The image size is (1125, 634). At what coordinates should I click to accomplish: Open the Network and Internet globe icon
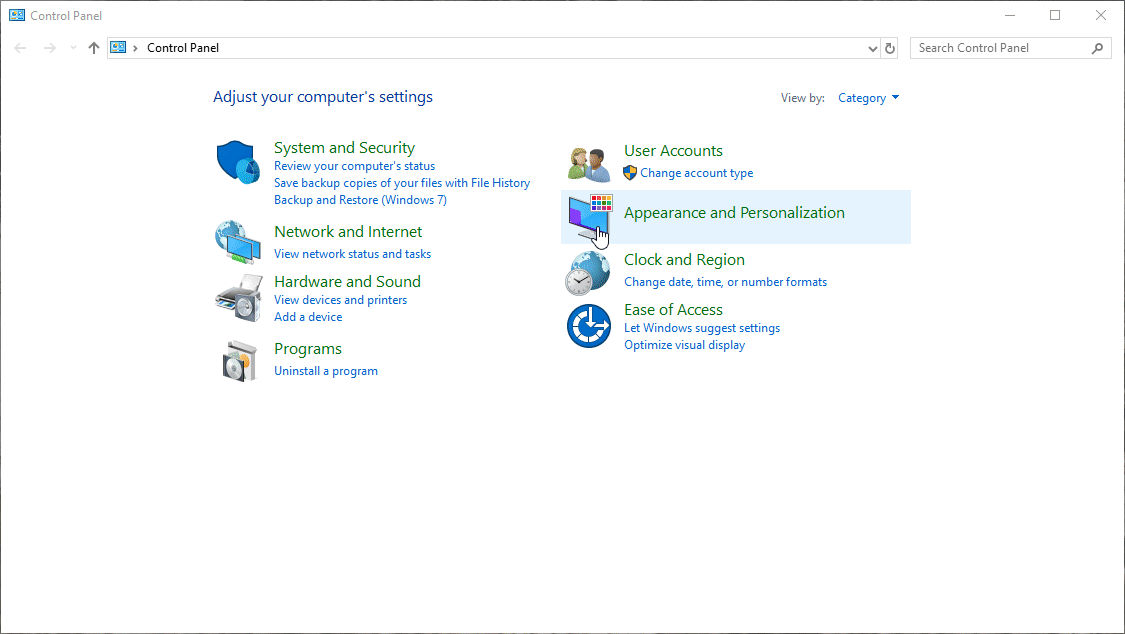tap(238, 240)
